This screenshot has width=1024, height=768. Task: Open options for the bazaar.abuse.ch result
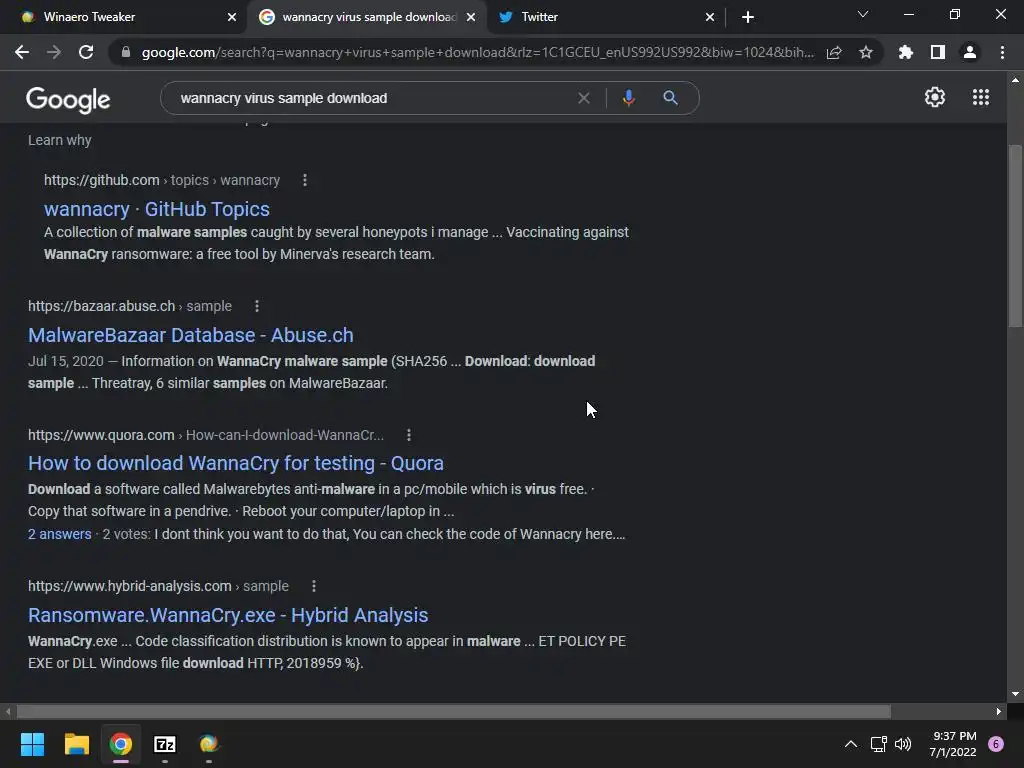[x=257, y=306]
